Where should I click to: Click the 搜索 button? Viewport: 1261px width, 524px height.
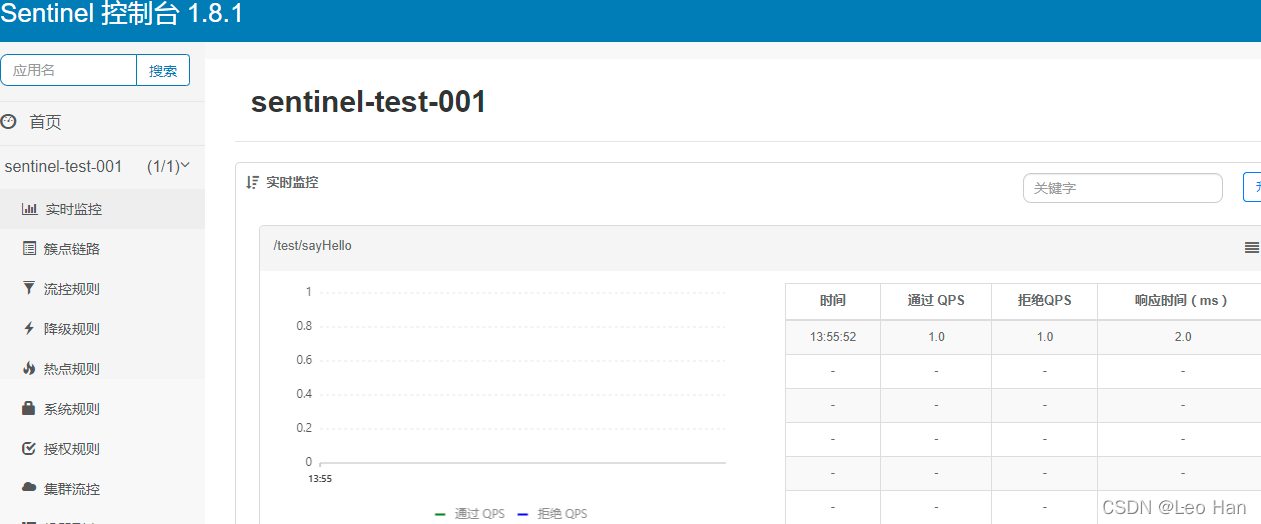tap(163, 70)
